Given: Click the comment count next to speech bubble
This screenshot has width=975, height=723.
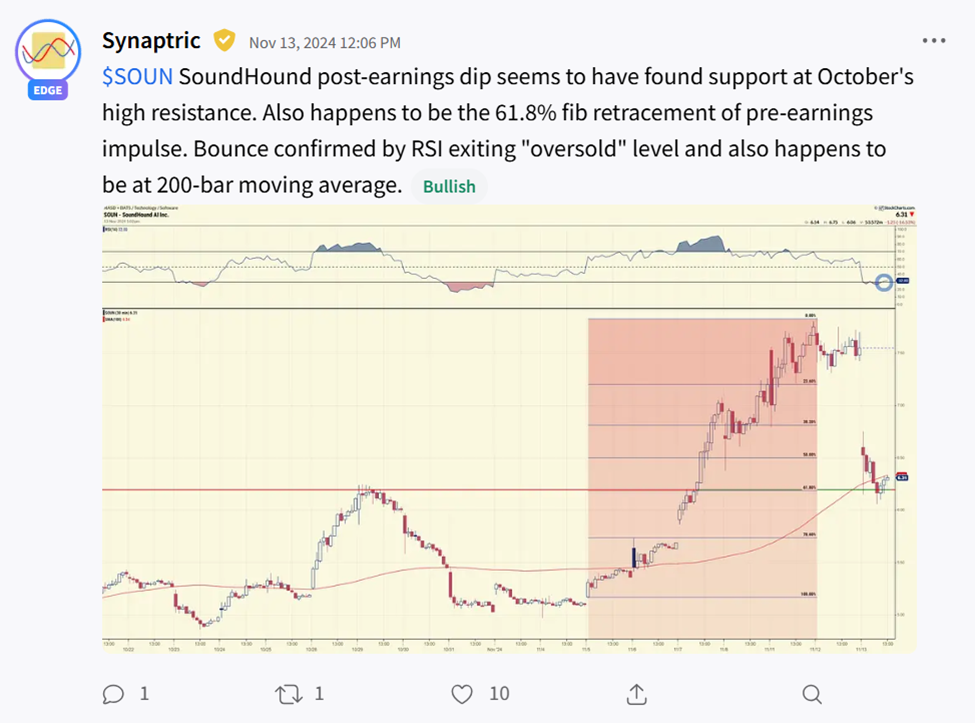Looking at the screenshot, I should tap(144, 693).
